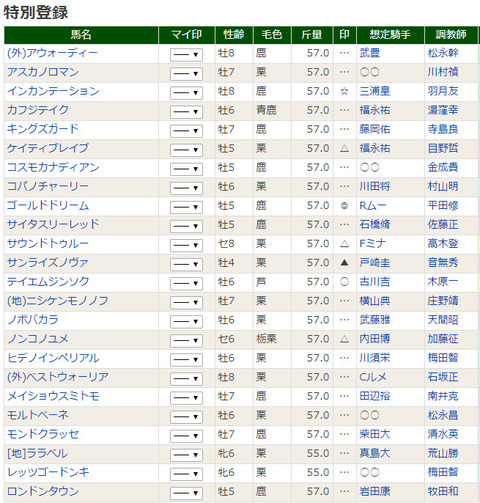The image size is (480, 503).
Task: Click the ☆ mark in インカンテーション row
Action: pos(345,91)
